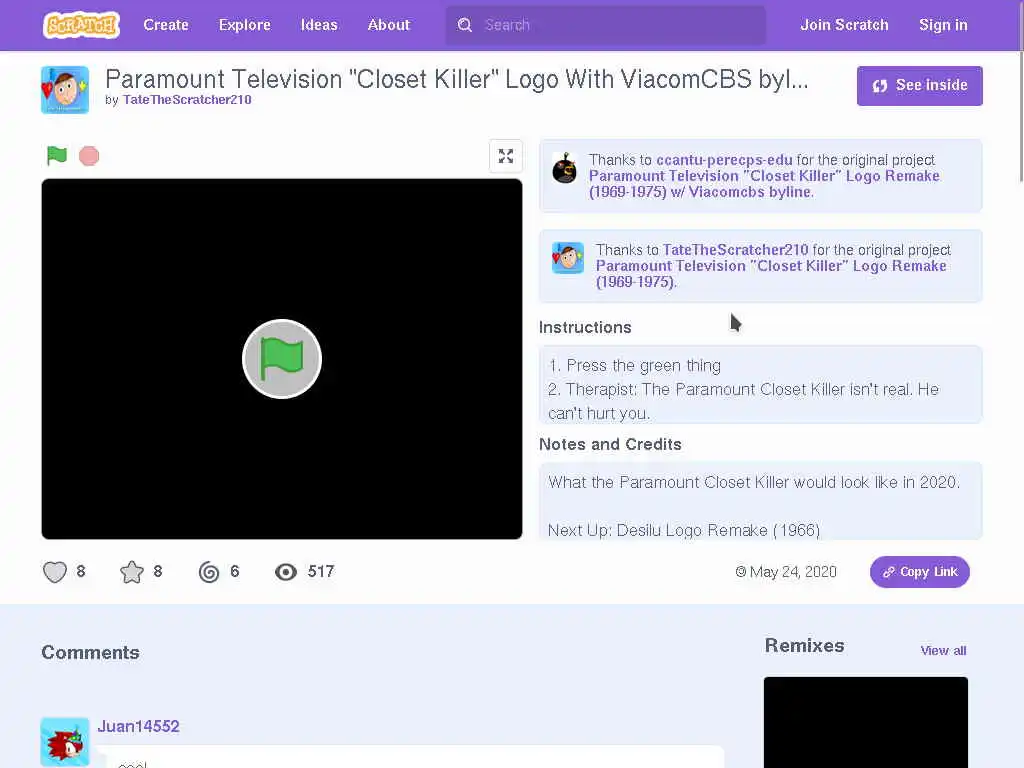
Task: Open Juan14552 commenter avatar
Action: click(x=65, y=742)
